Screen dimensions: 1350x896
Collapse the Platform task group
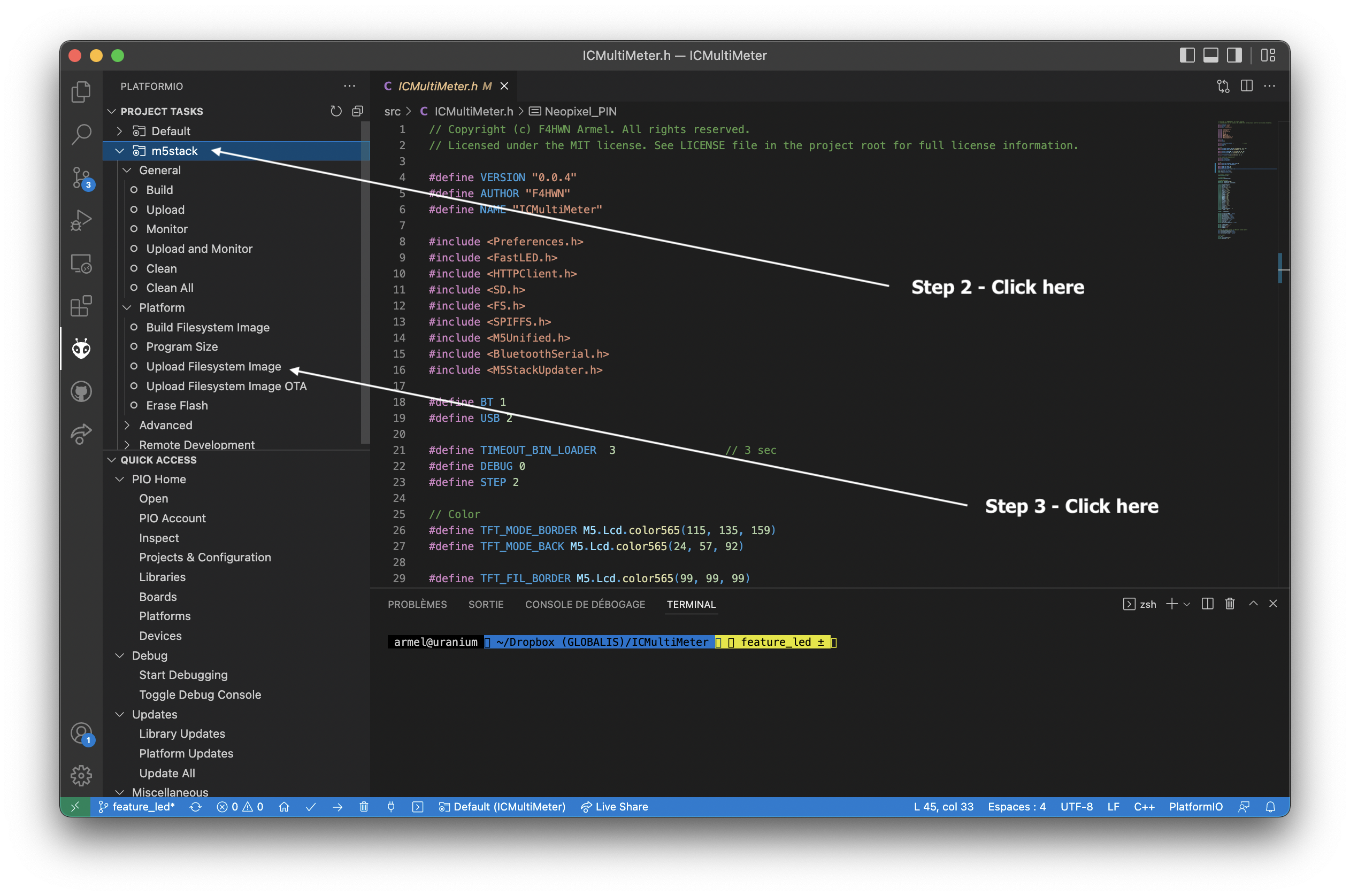pyautogui.click(x=127, y=307)
